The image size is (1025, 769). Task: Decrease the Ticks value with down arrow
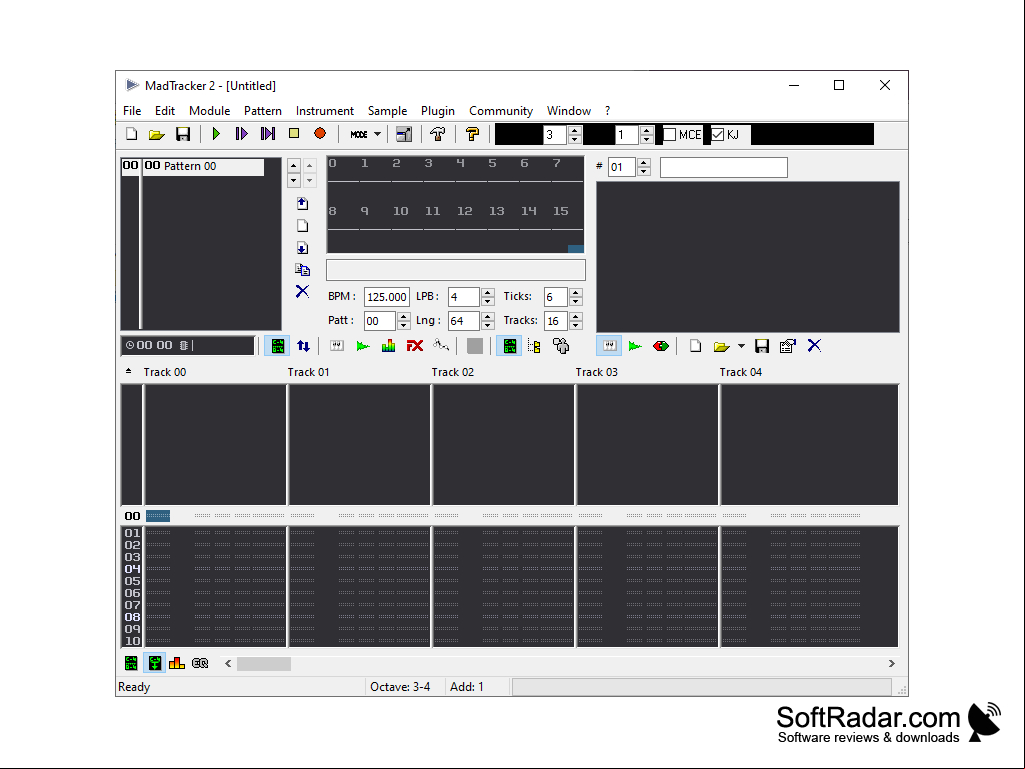[575, 301]
